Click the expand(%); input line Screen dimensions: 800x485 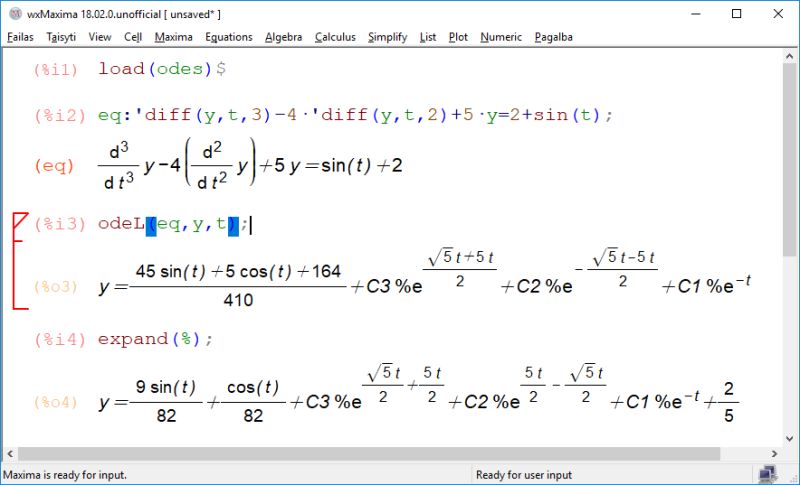point(156,339)
